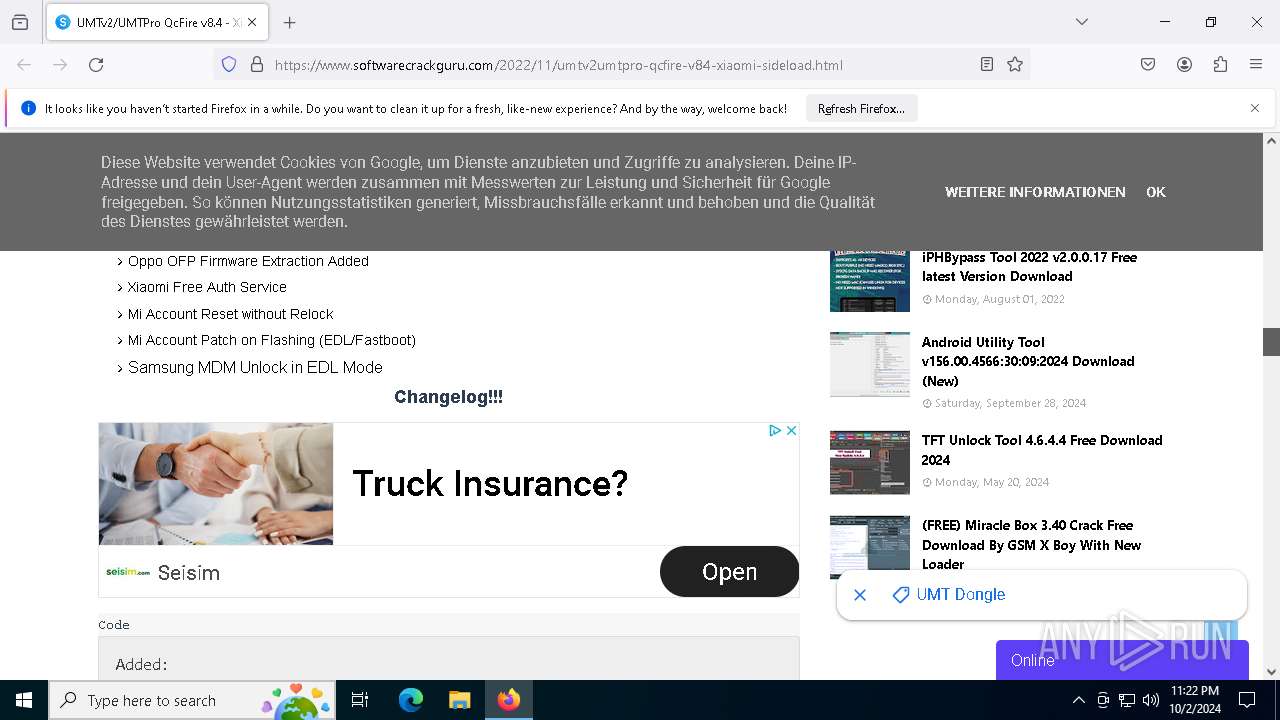Image resolution: width=1280 pixels, height=720 pixels.
Task: Switch to Firefox on the taskbar
Action: coord(509,700)
